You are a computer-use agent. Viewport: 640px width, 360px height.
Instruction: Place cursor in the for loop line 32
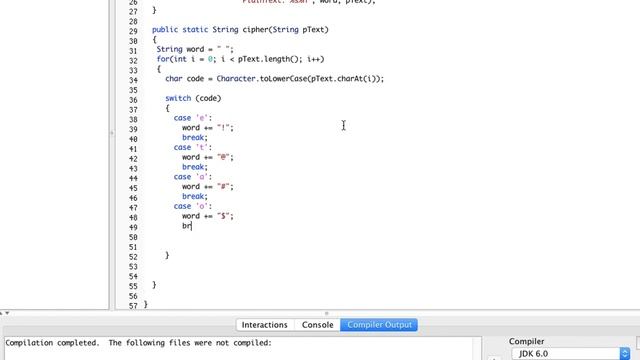(240, 59)
